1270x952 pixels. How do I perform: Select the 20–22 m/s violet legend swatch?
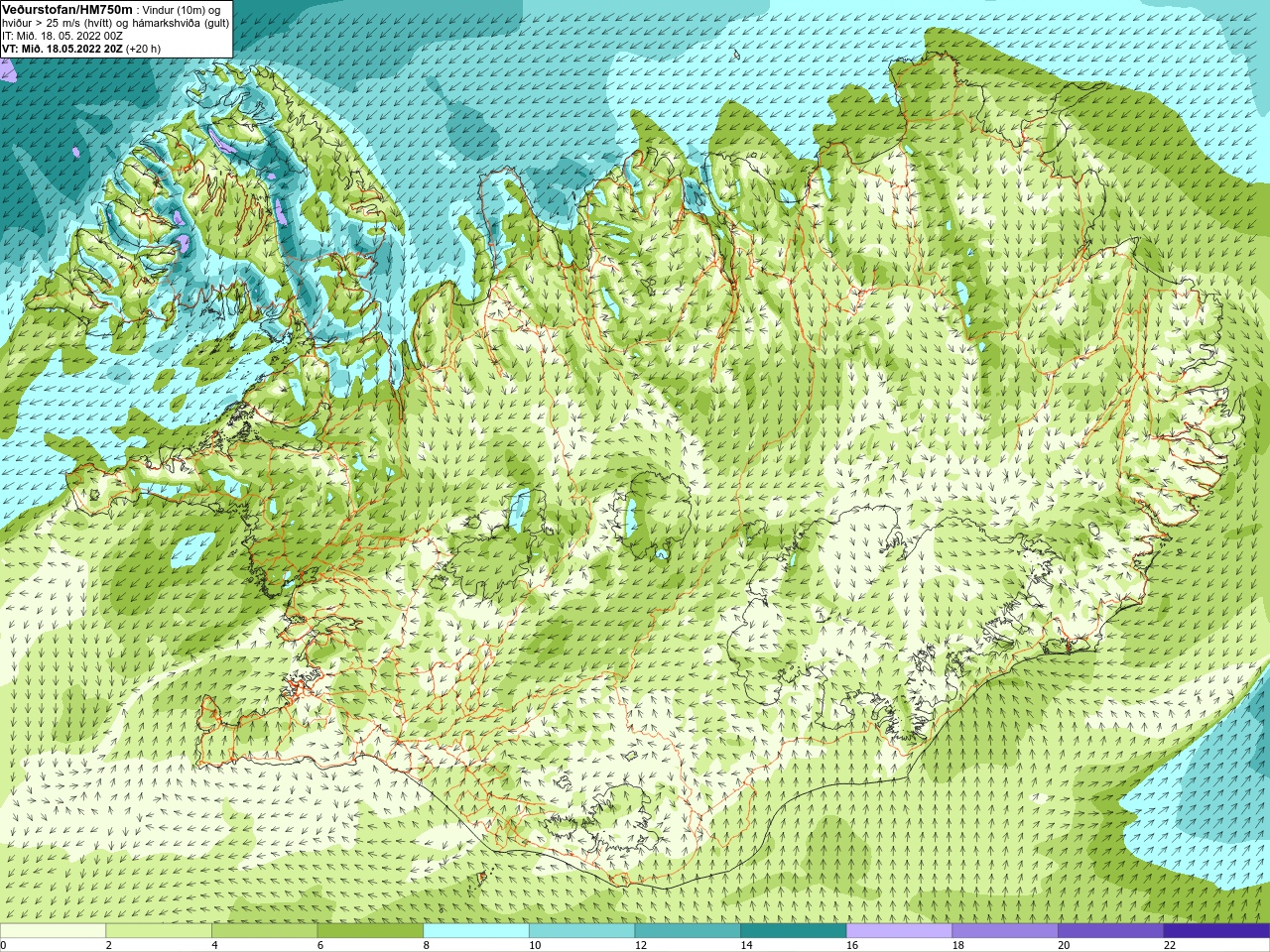(x=1111, y=931)
